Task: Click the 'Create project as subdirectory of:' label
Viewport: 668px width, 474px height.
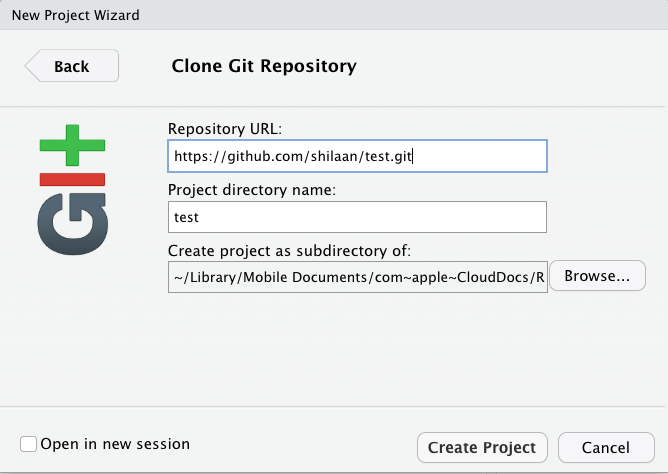Action: (x=290, y=250)
